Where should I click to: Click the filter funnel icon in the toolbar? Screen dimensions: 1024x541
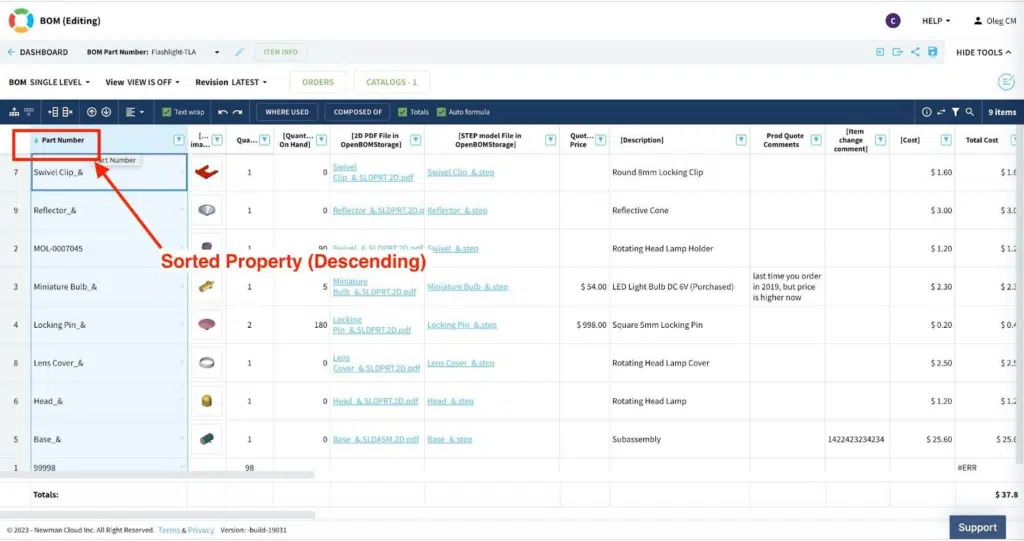pyautogui.click(x=955, y=112)
